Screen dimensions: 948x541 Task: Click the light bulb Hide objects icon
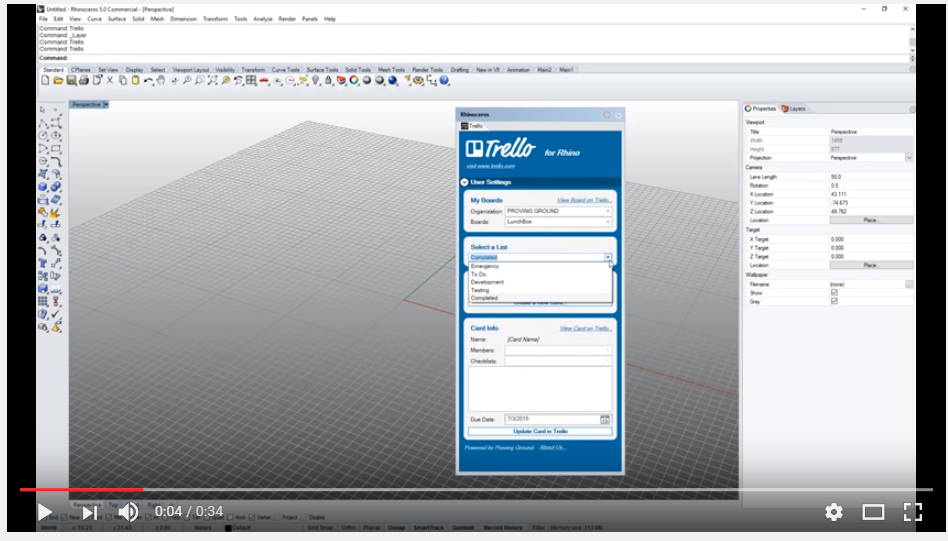(x=316, y=80)
